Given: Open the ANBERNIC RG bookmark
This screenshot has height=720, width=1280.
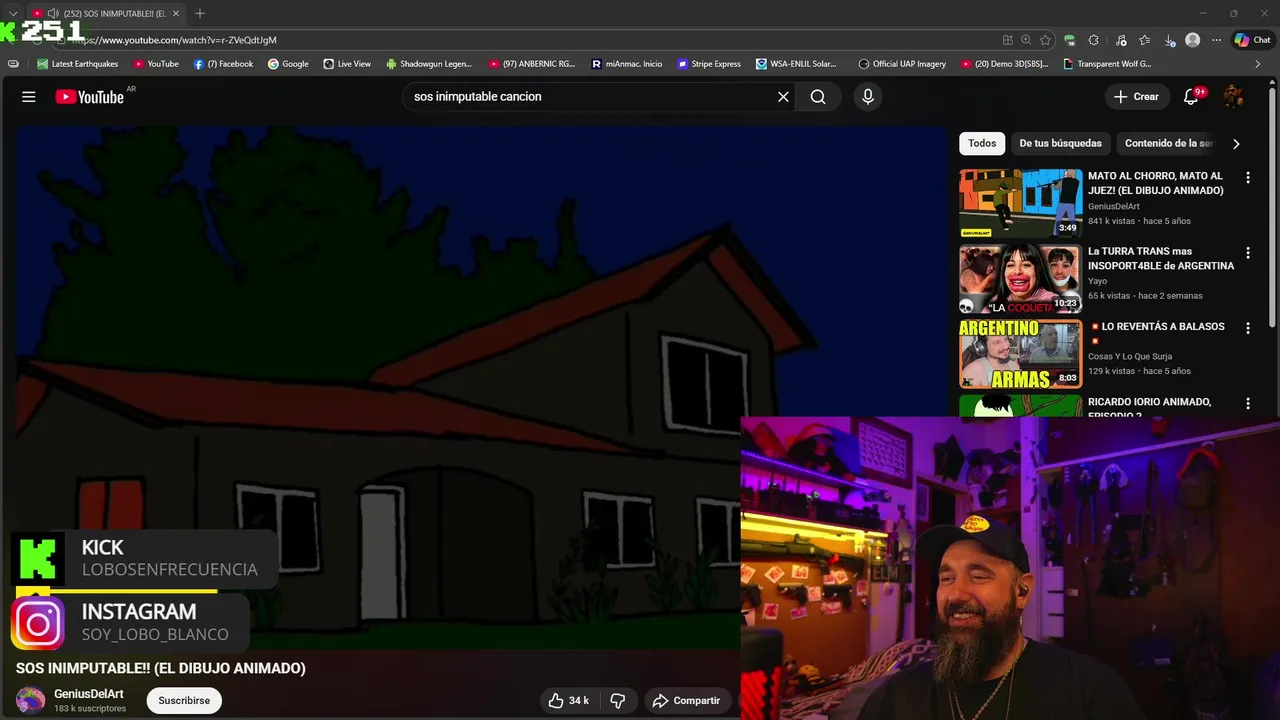Looking at the screenshot, I should click(532, 64).
